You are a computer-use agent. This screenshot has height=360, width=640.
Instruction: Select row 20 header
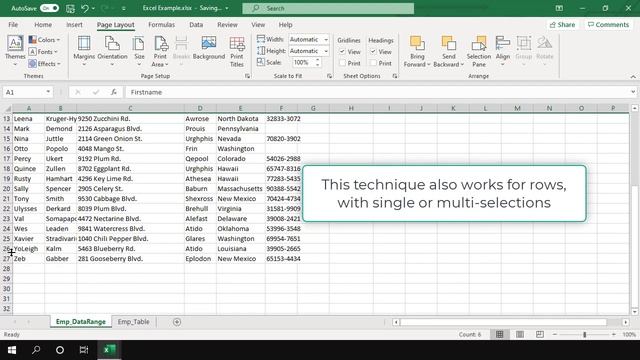pyautogui.click(x=7, y=189)
